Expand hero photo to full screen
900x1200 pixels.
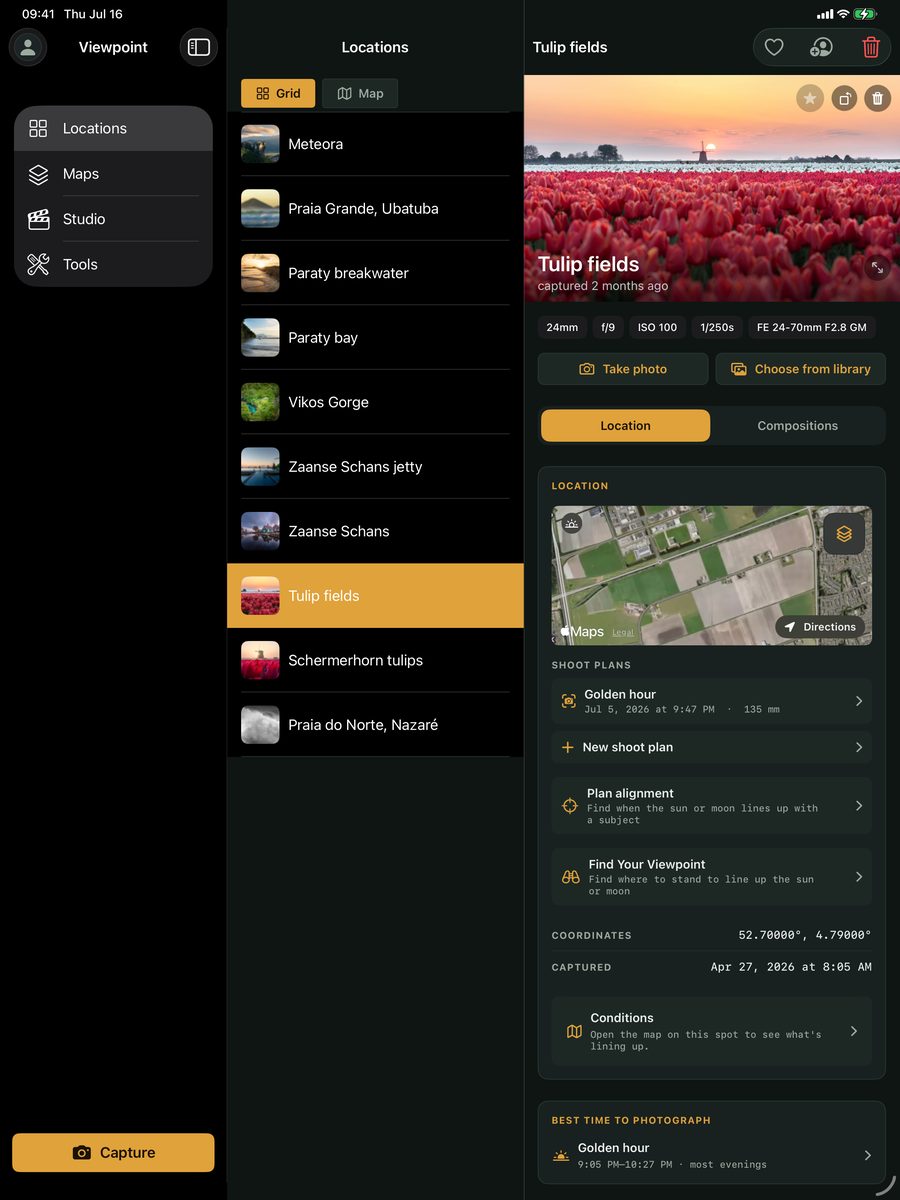pyautogui.click(x=877, y=268)
